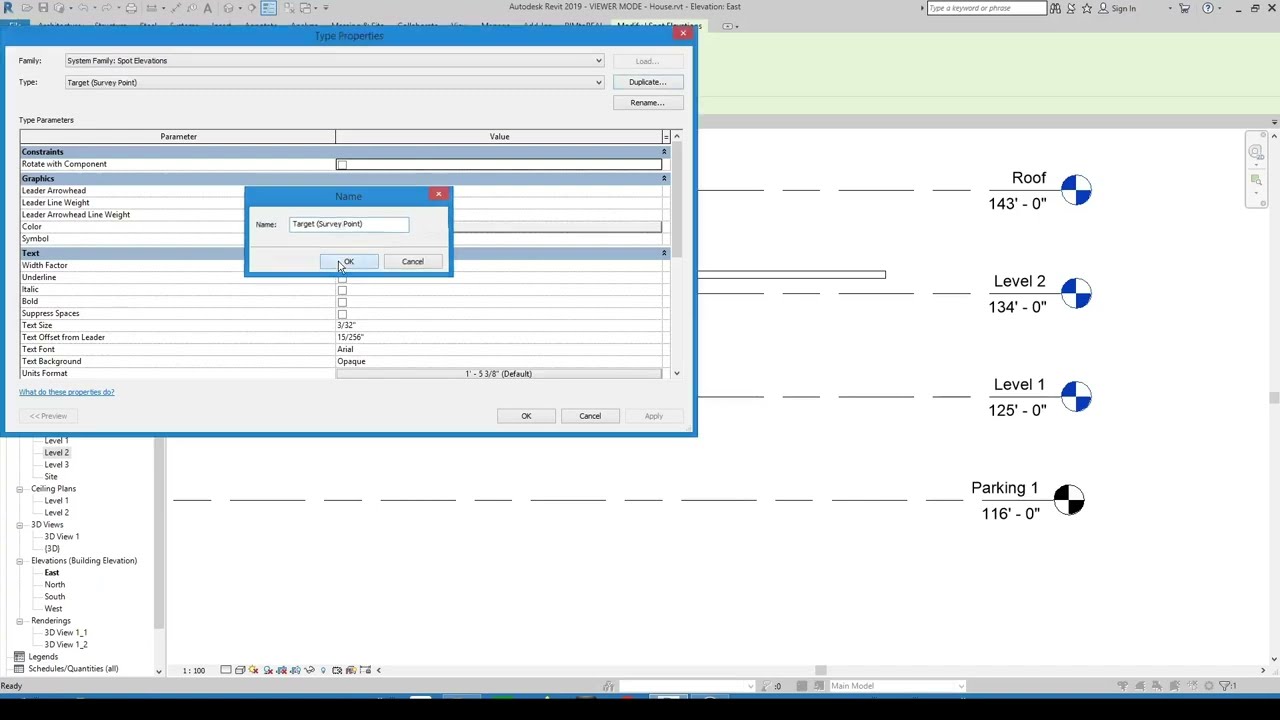Click the selection Filter icon in status bar

pyautogui.click(x=1227, y=686)
